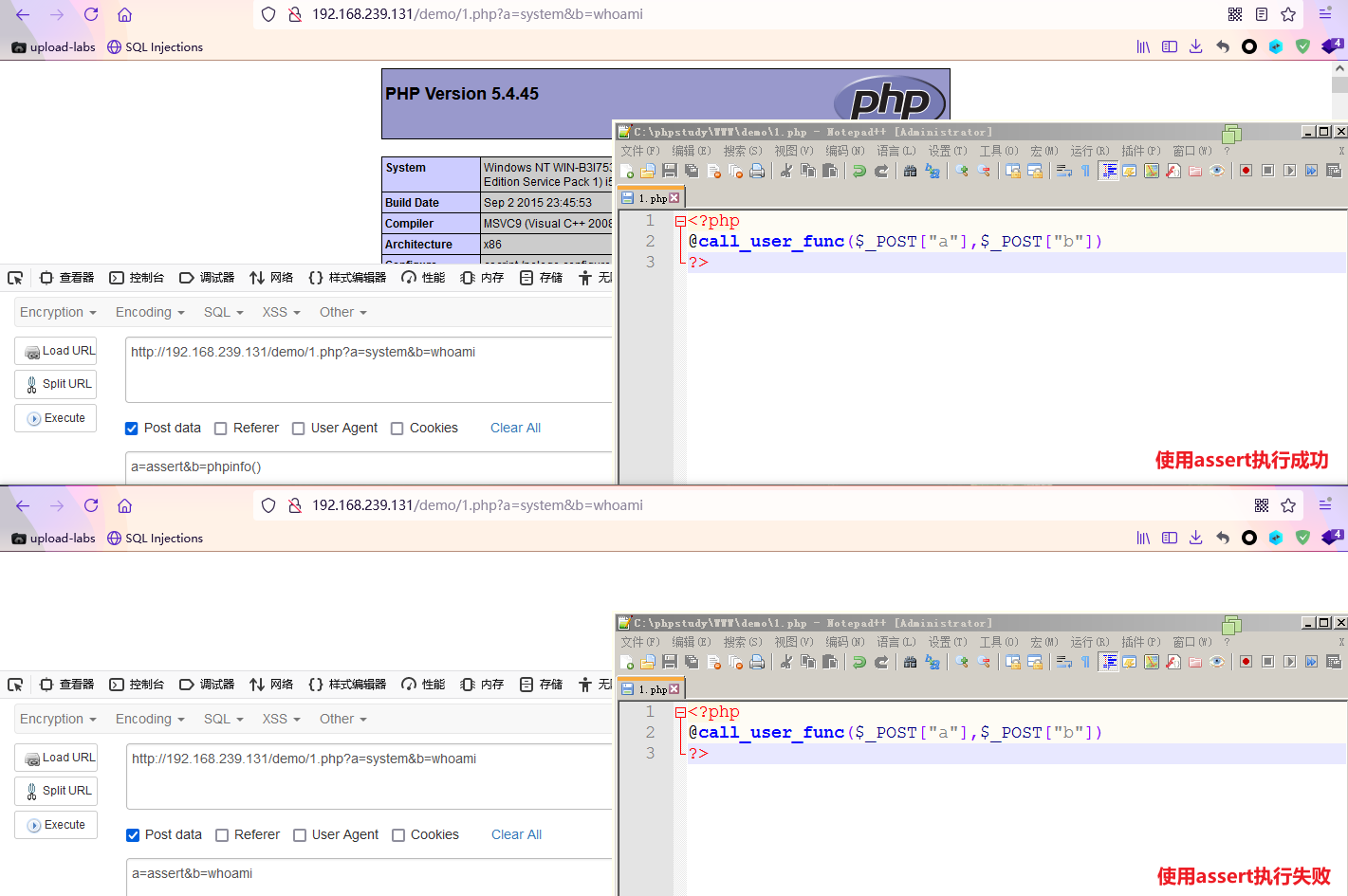1348x896 pixels.
Task: Go to home page in upper browser
Action: coord(124,14)
